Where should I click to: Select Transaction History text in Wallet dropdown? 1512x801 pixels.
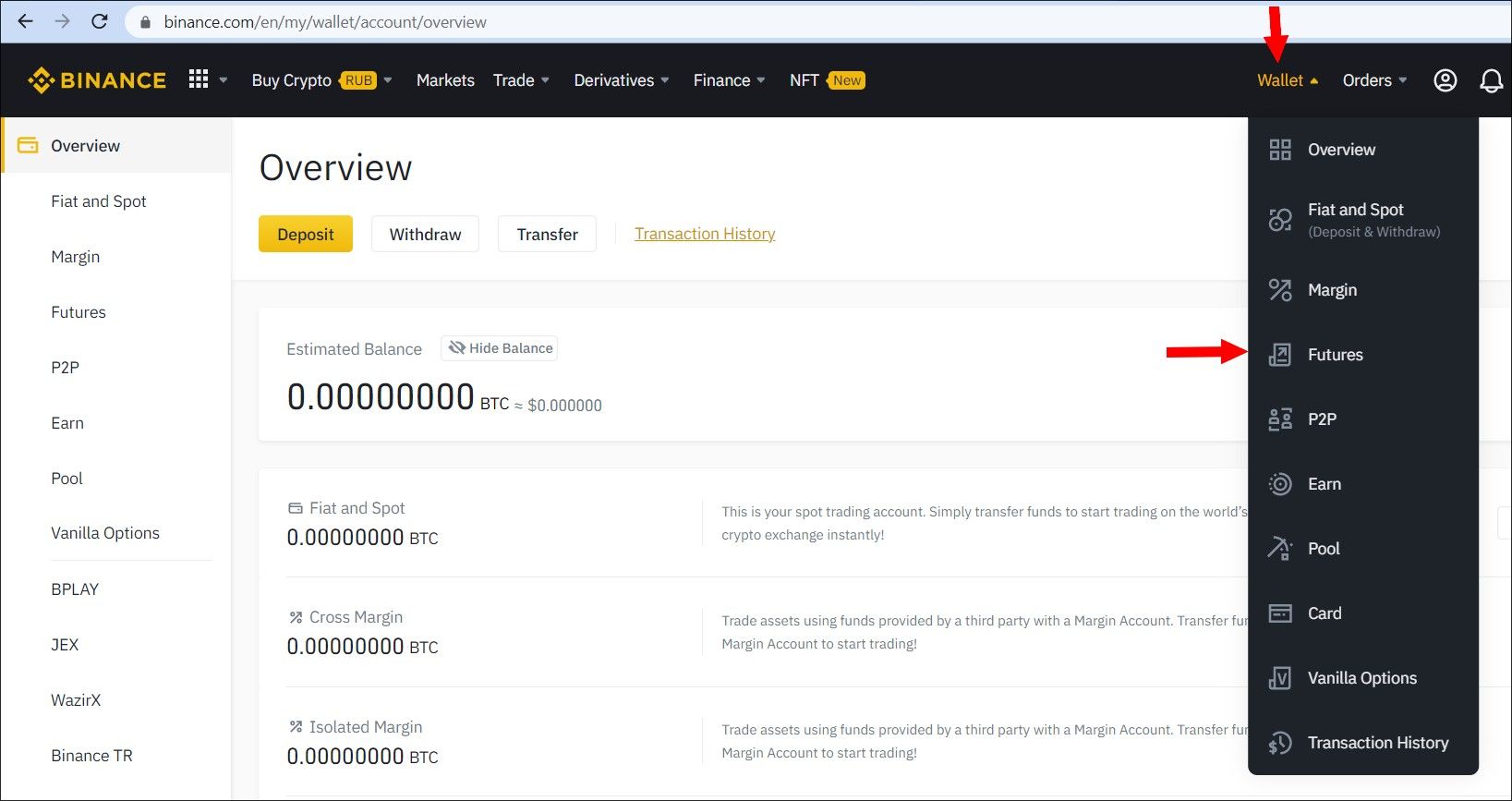(1378, 743)
